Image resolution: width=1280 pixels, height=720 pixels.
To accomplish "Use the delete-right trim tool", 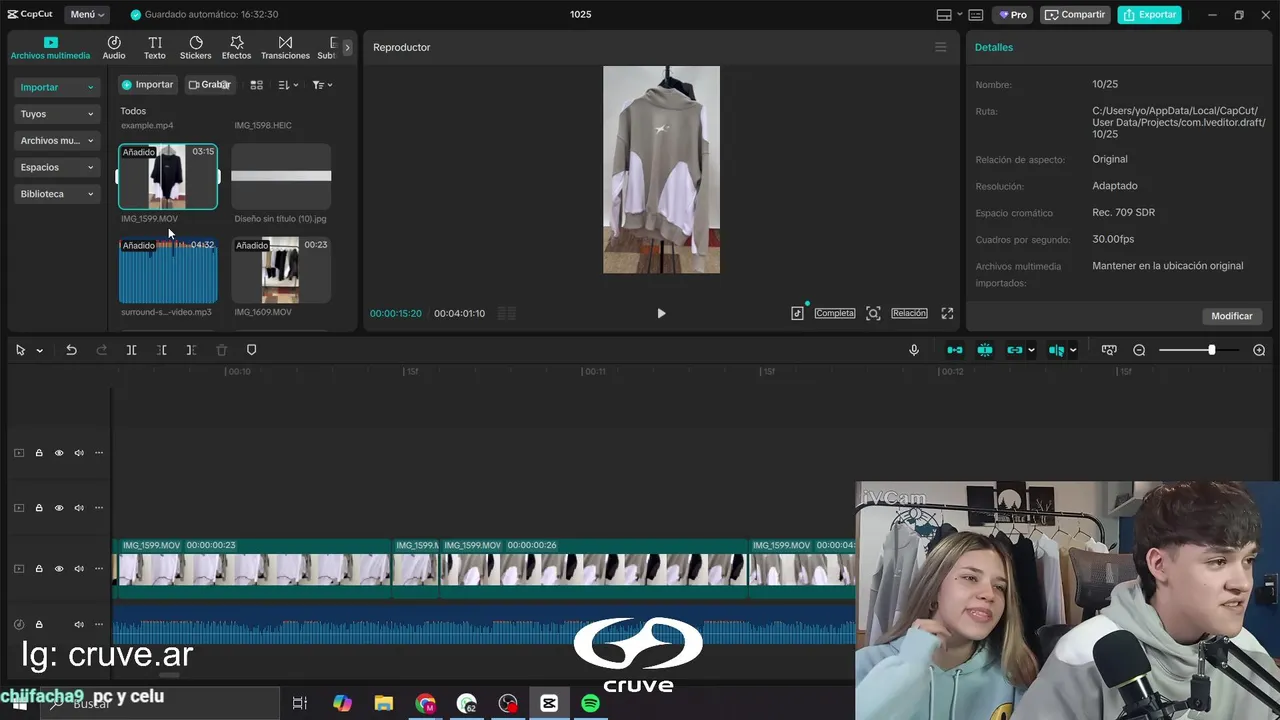I will [191, 350].
